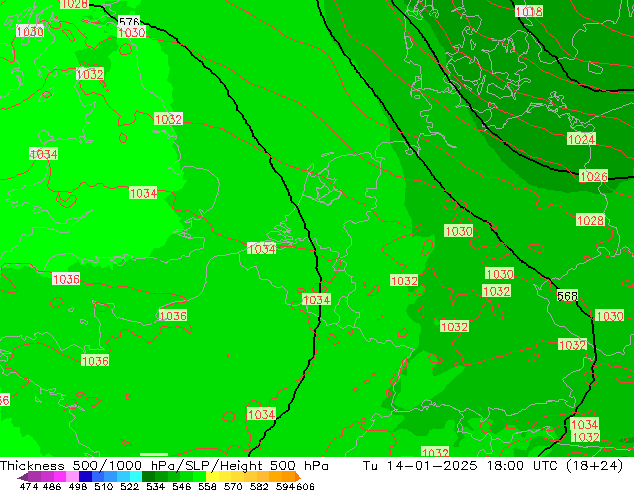Click the 1018 pressure label
Viewport: 634px width, 490px height.
[x=529, y=11]
